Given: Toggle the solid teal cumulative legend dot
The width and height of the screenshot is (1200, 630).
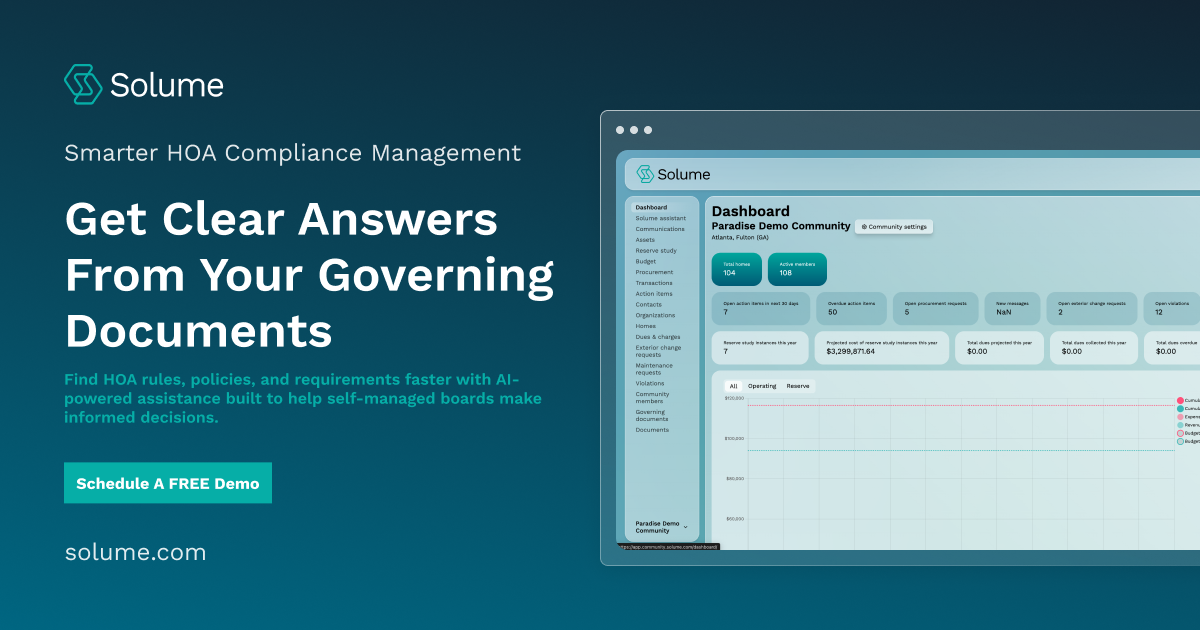Looking at the screenshot, I should click(x=1180, y=408).
